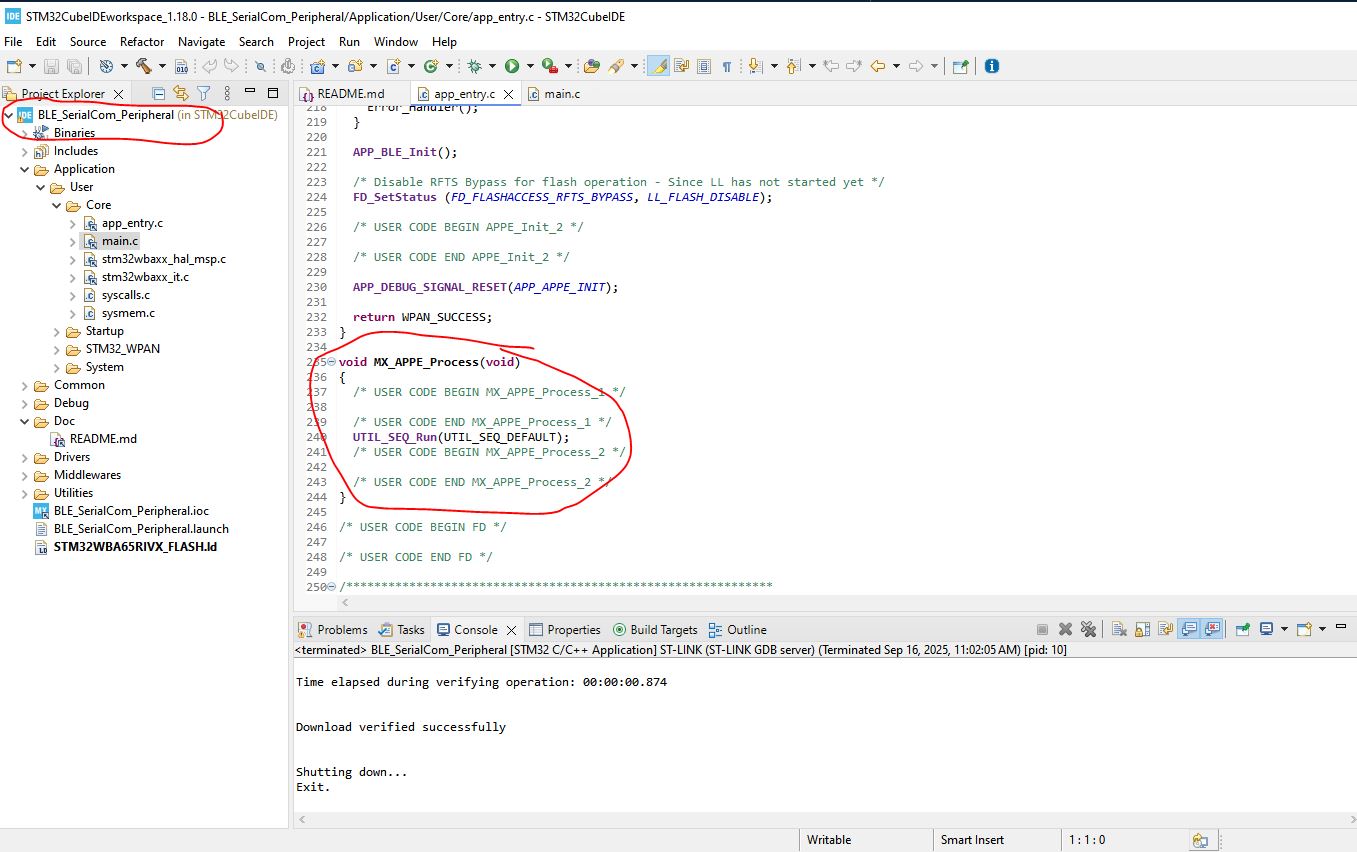Click the Pin Editor icon in main toolbar
Viewport: 1357px width, 852px height.
tap(960, 66)
